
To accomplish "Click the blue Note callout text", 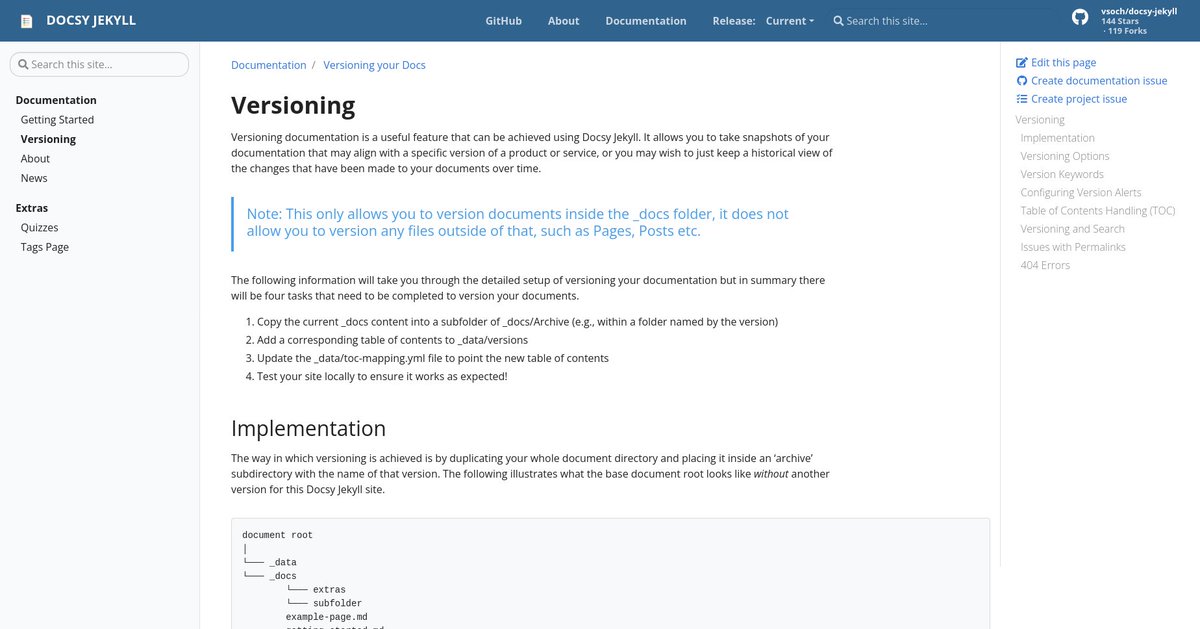I will click(517, 222).
